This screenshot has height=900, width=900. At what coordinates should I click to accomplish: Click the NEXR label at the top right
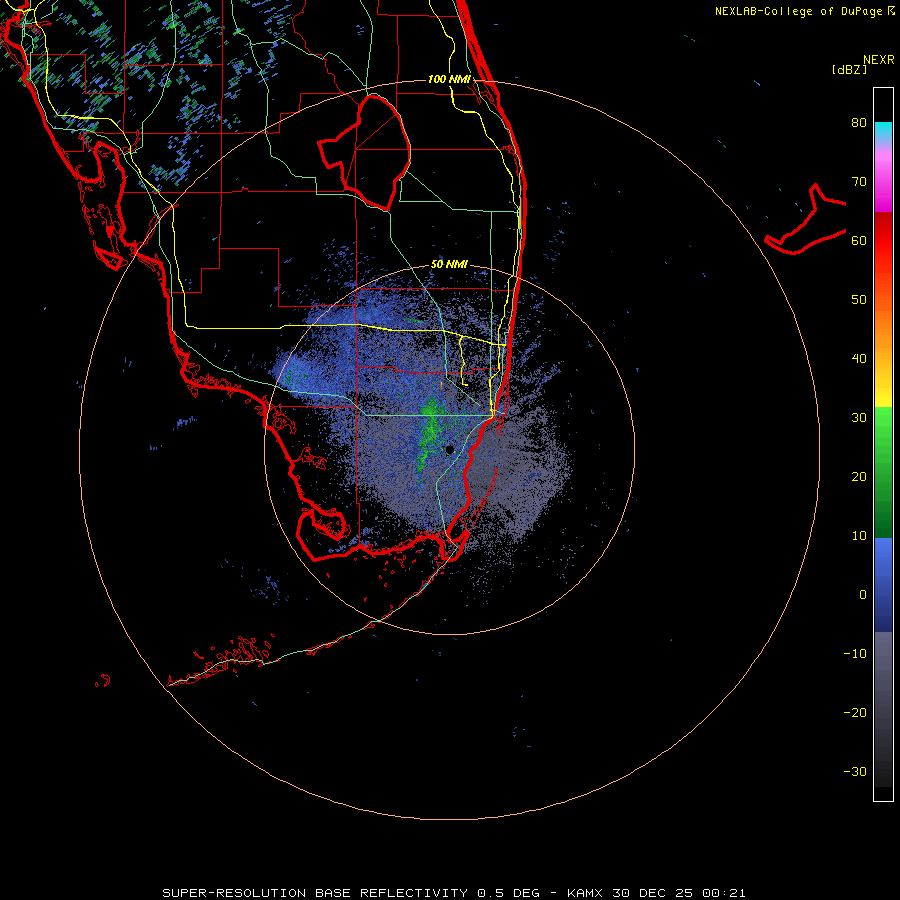879,60
